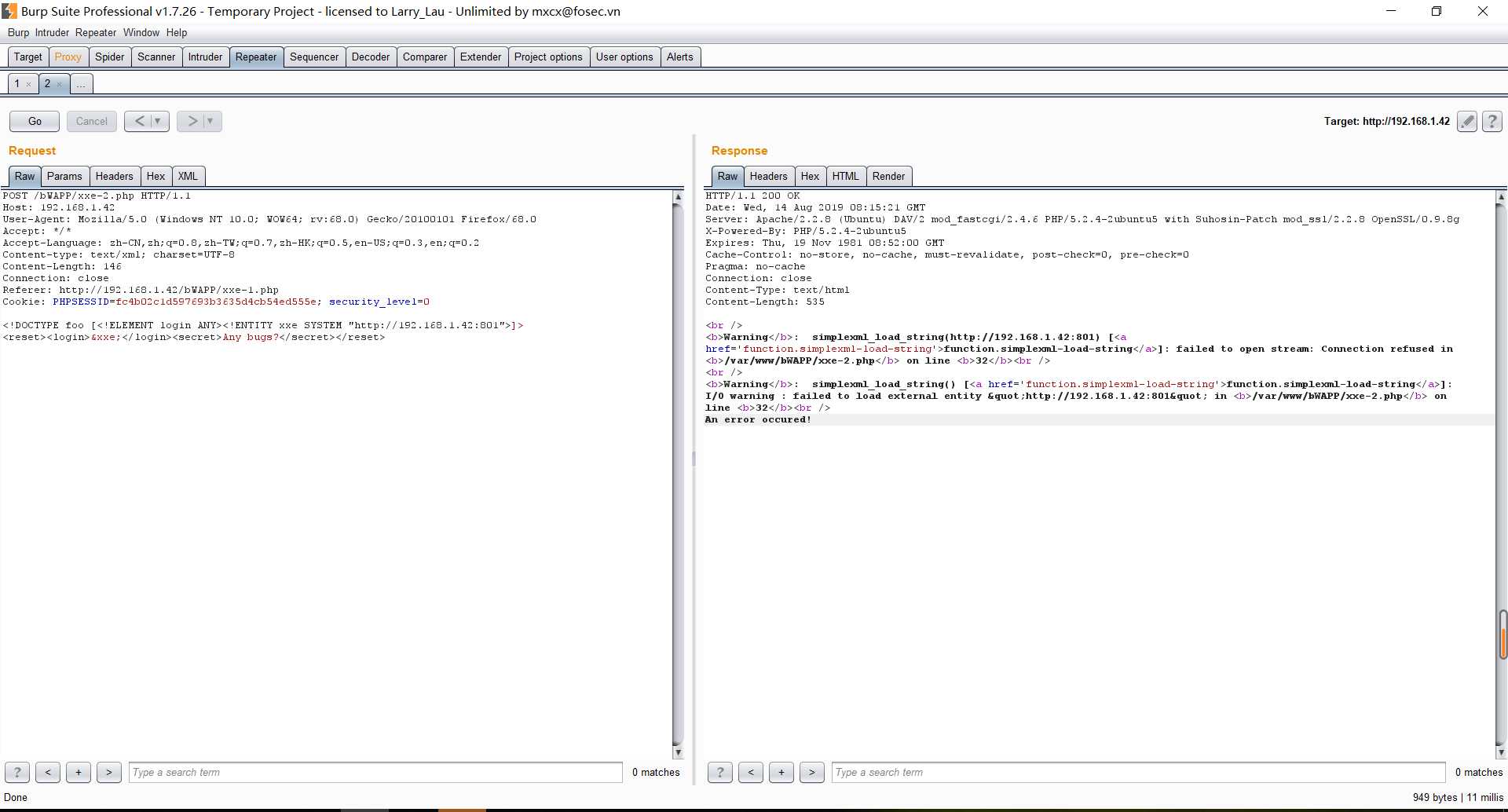Image resolution: width=1508 pixels, height=812 pixels.
Task: Open the Sequencer tab
Action: point(314,57)
